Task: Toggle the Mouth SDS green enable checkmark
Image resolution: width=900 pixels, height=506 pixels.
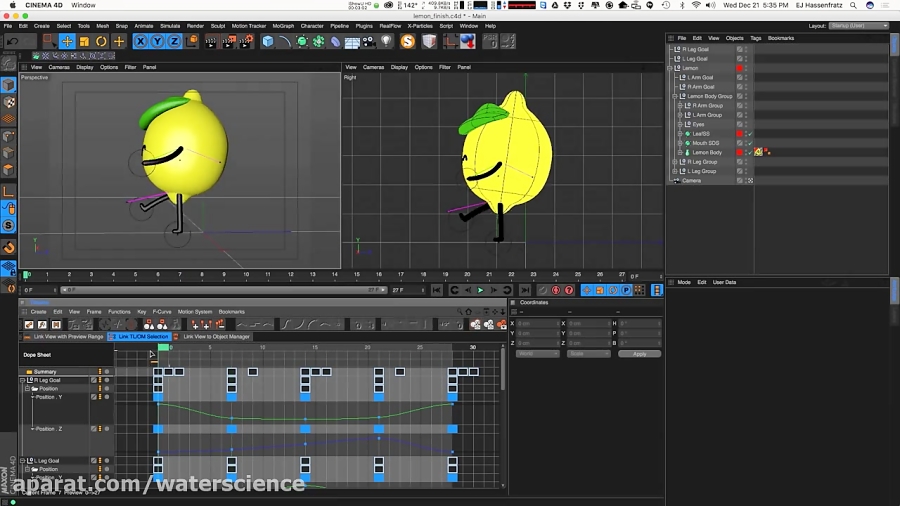Action: click(x=750, y=143)
